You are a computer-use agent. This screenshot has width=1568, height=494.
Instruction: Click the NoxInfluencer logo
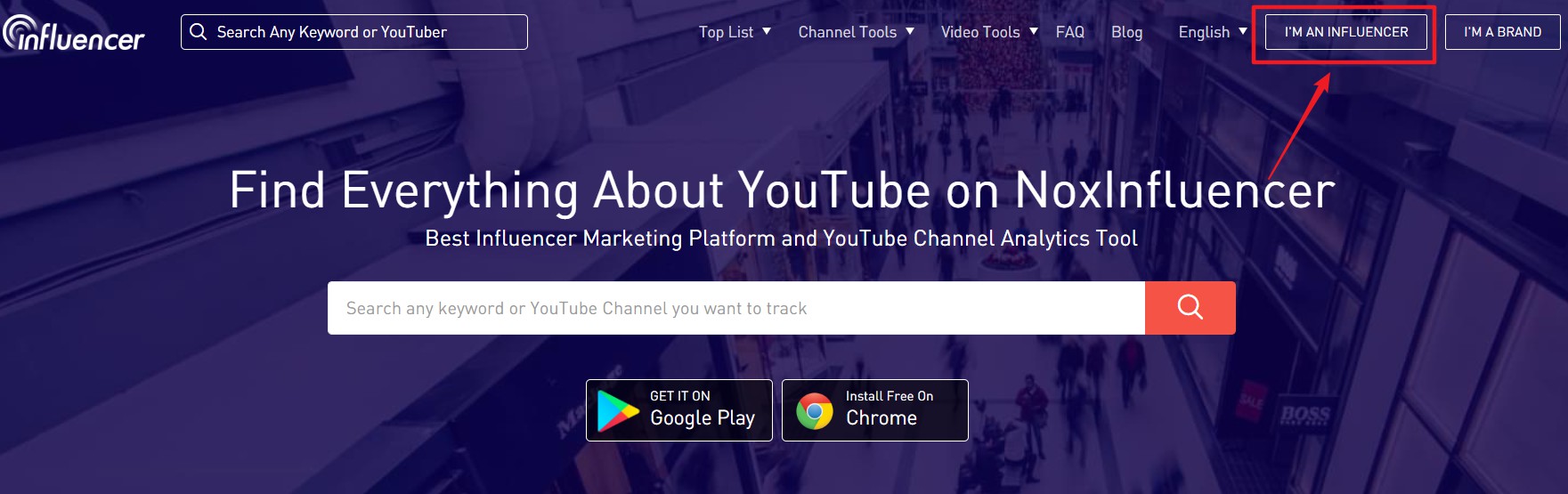[x=73, y=33]
